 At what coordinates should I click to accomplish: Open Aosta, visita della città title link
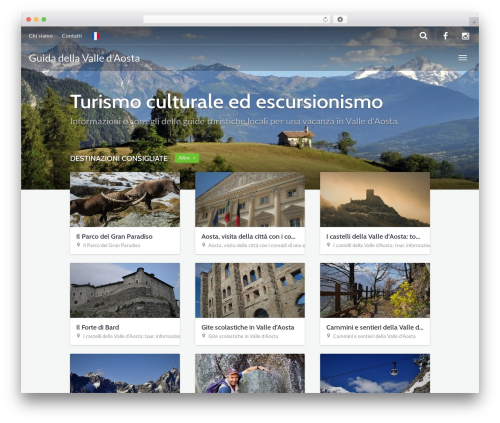click(248, 236)
